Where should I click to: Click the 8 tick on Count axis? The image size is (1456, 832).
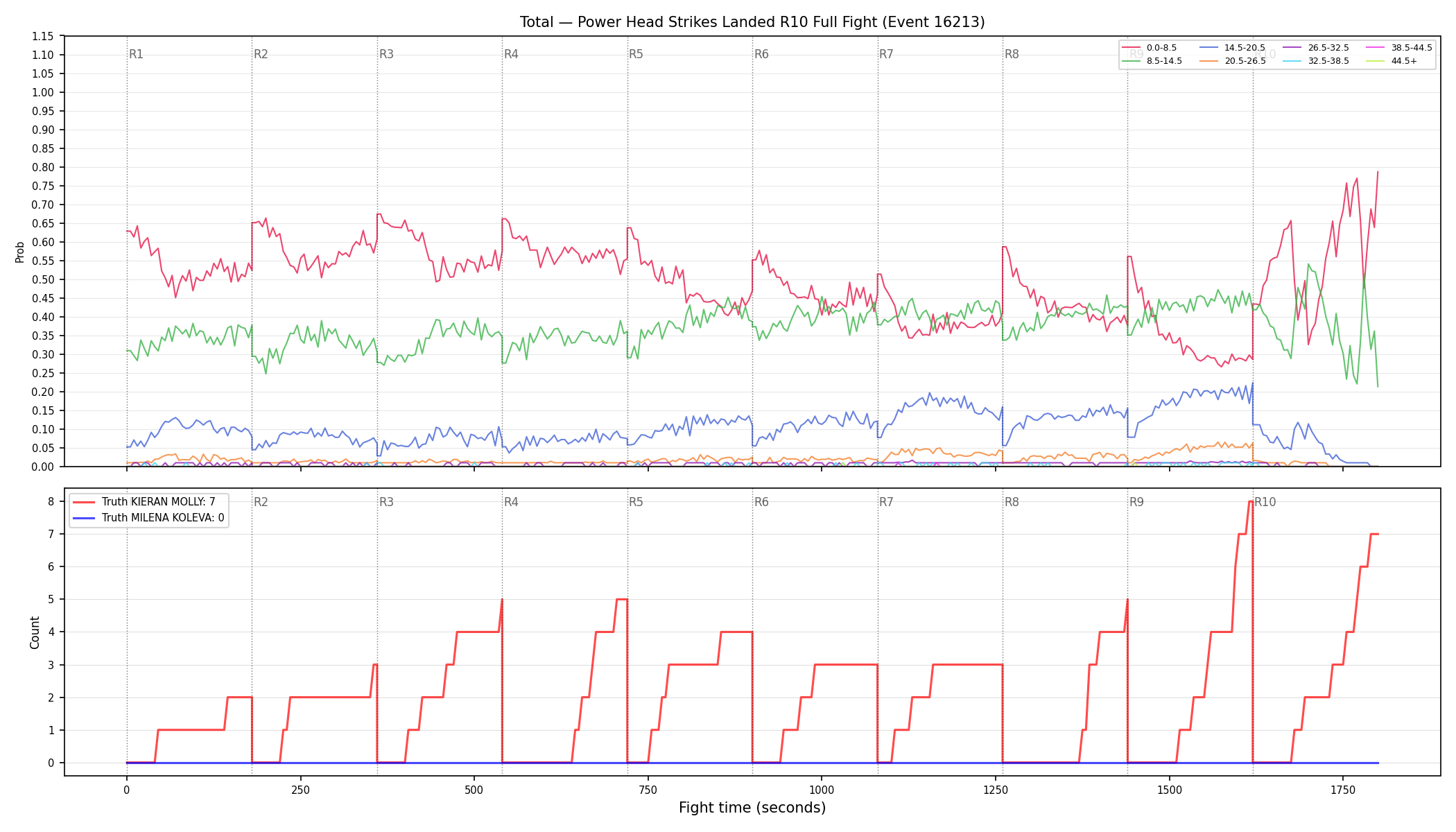pyautogui.click(x=51, y=501)
